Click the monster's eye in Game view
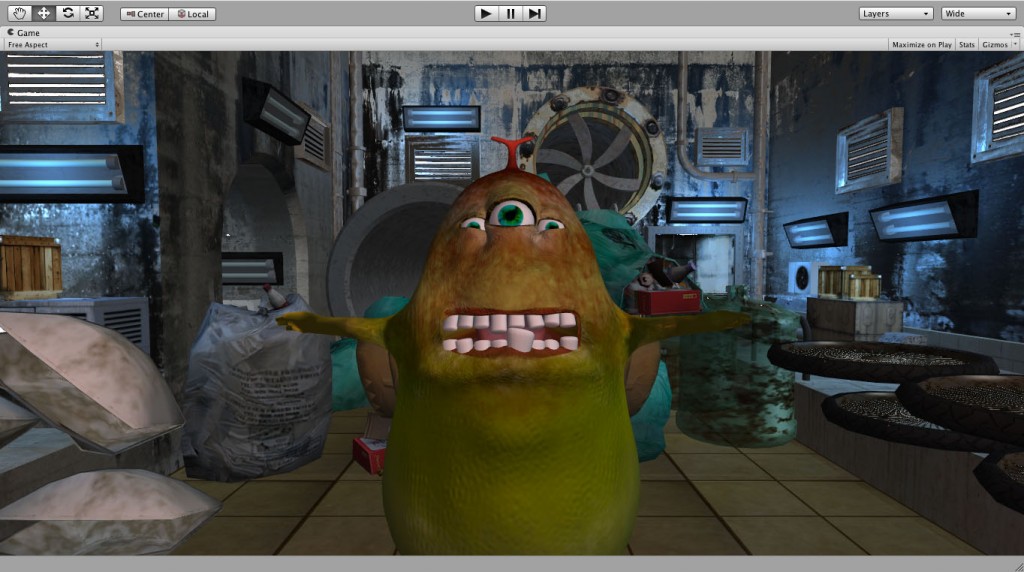 point(511,214)
